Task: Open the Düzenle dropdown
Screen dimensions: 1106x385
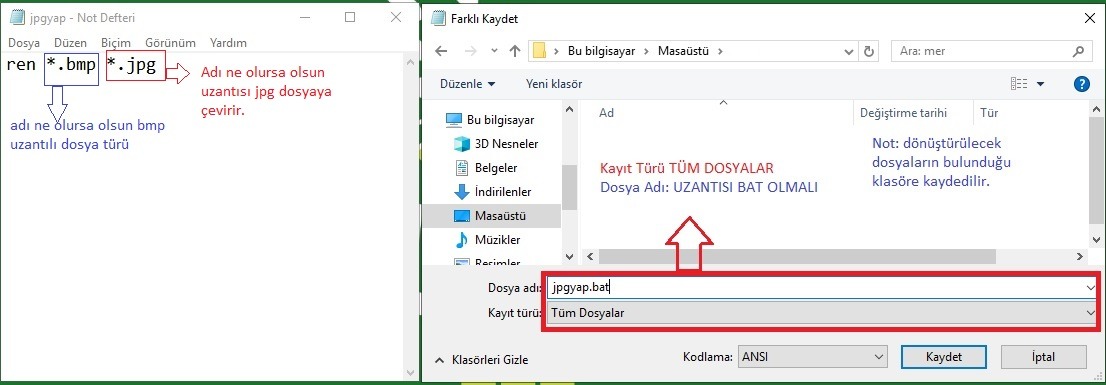Action: [x=468, y=84]
